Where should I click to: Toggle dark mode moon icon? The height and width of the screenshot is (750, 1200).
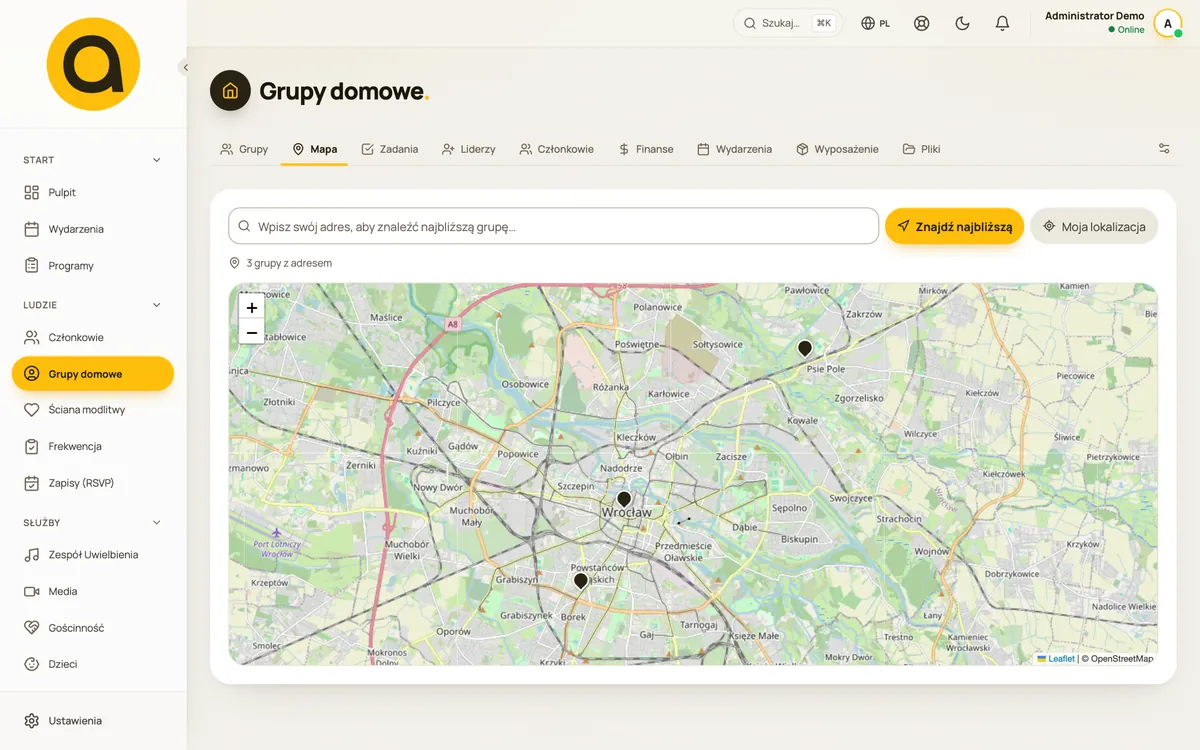click(x=962, y=23)
